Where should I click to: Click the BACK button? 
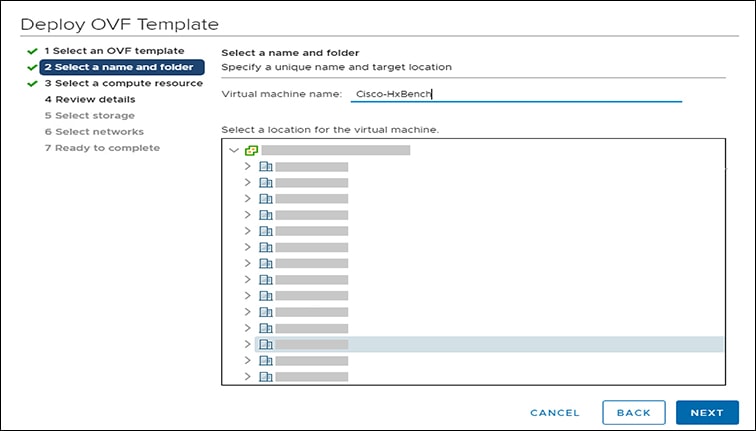(633, 412)
